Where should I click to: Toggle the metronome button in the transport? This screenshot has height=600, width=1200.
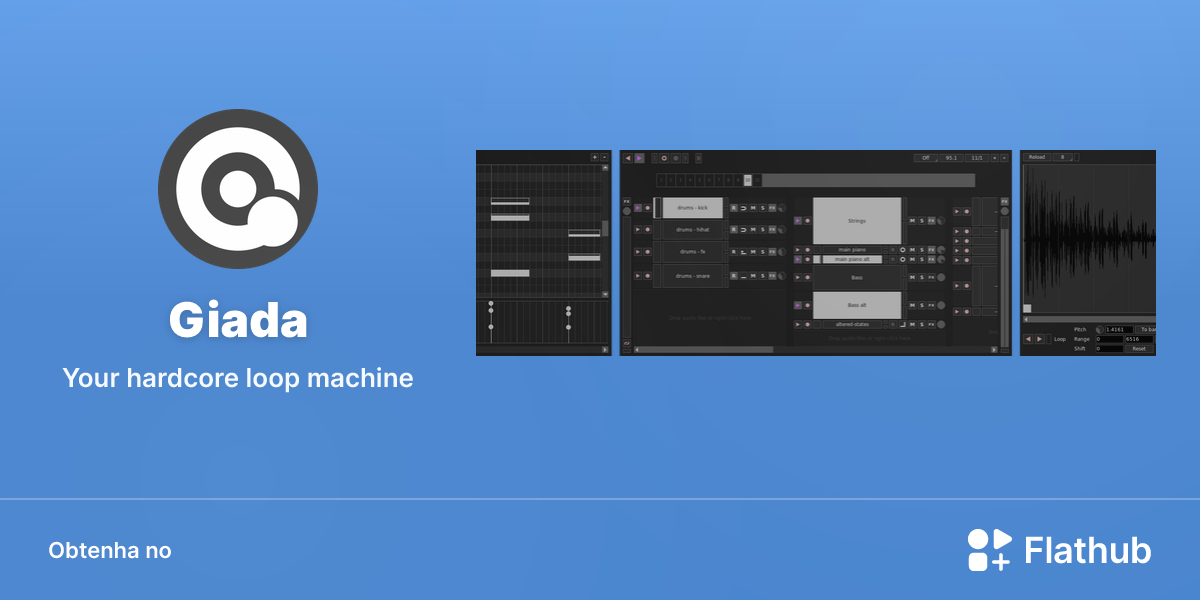pyautogui.click(x=698, y=158)
